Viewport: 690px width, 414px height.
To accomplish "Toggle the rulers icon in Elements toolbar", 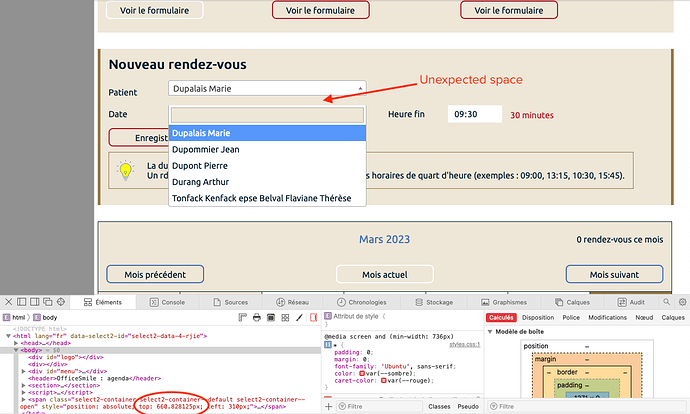I will (x=242, y=317).
